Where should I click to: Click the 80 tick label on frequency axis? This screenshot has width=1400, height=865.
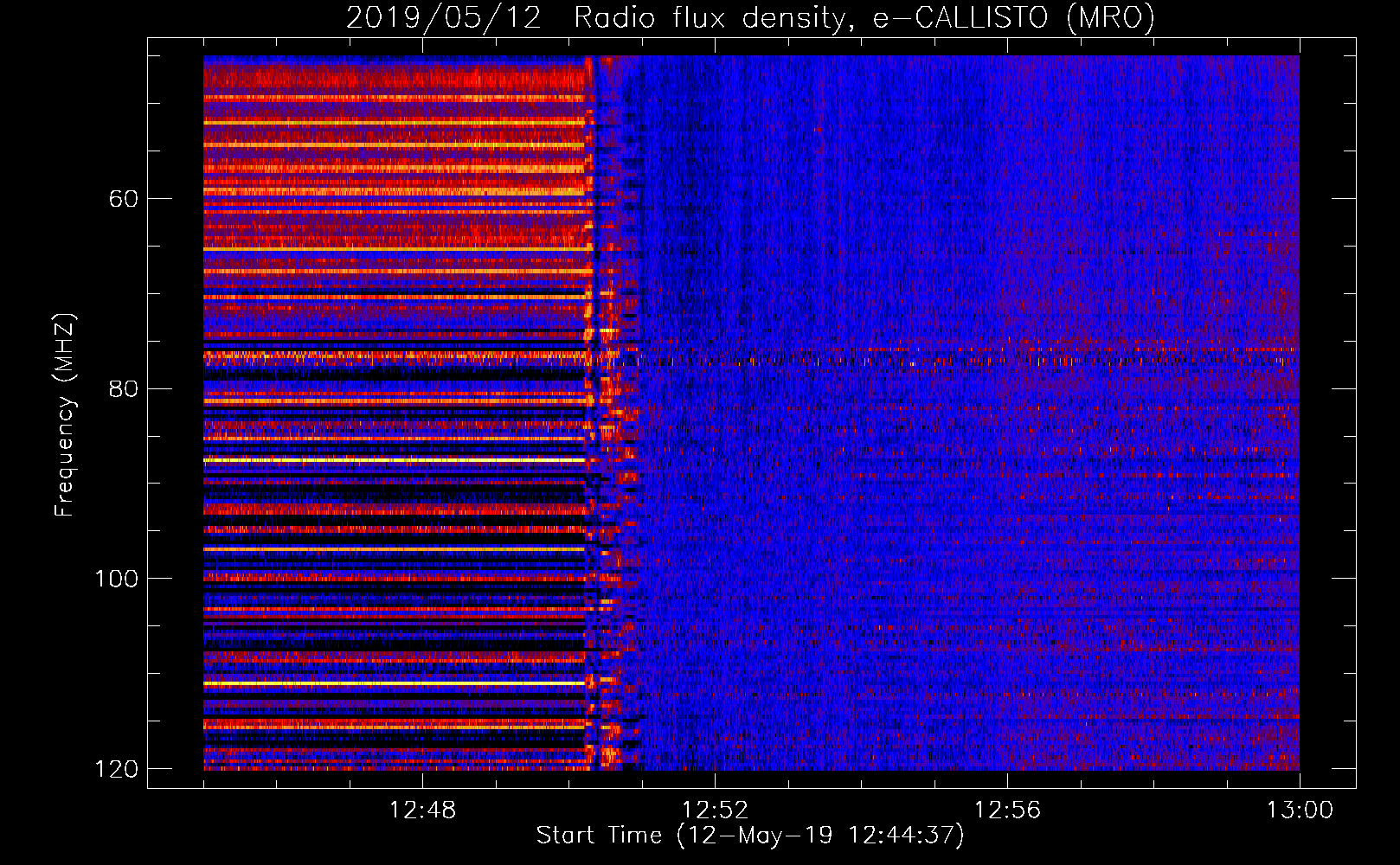[125, 388]
